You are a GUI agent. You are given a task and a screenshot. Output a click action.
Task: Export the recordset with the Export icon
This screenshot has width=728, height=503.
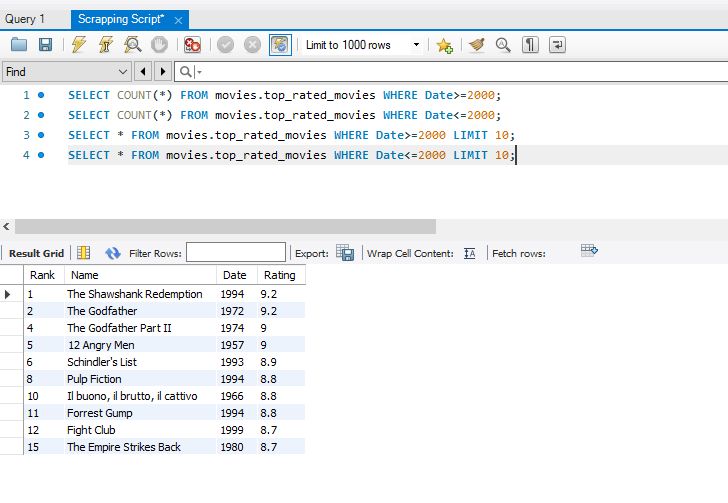[x=345, y=253]
